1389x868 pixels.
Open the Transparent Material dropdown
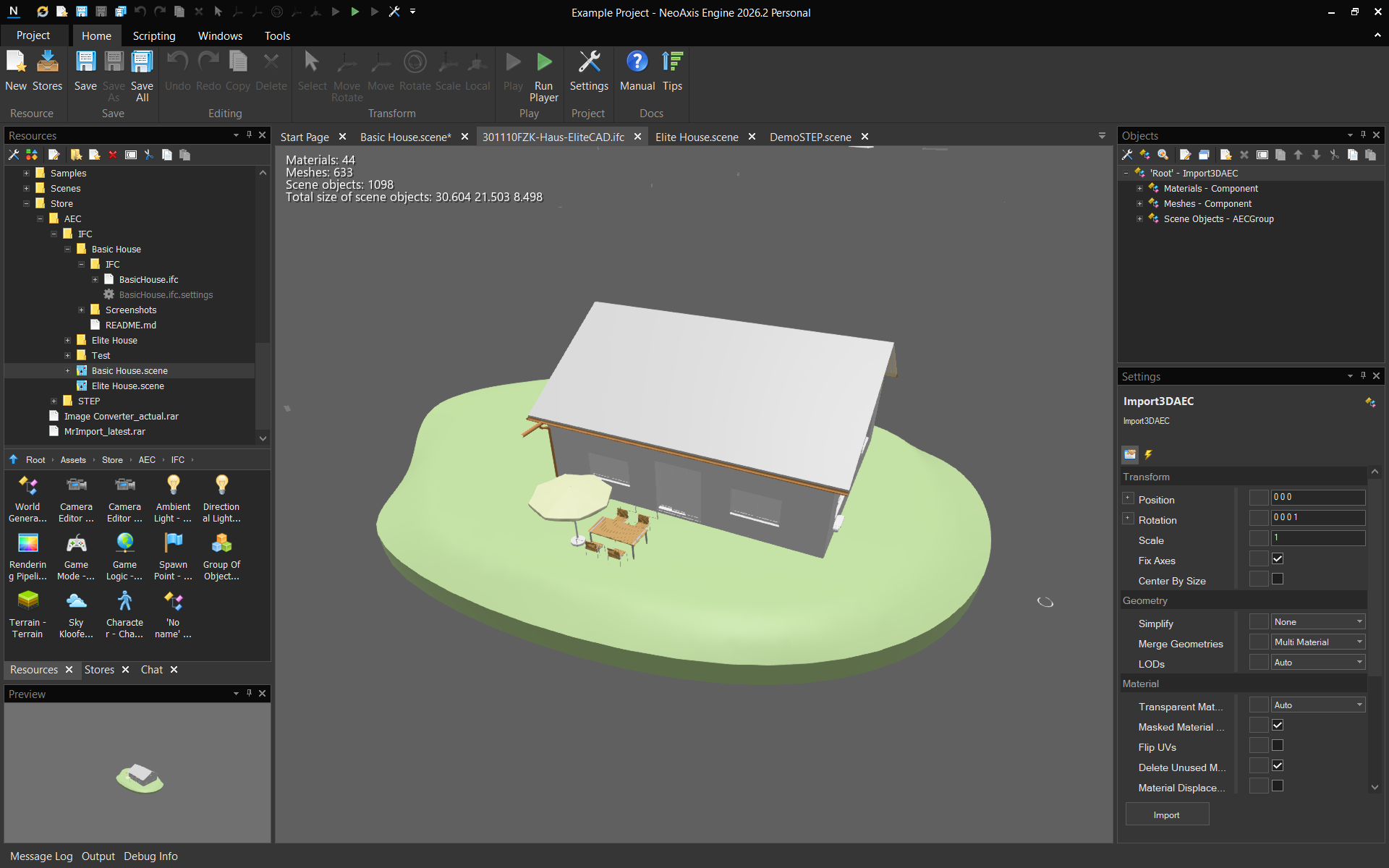1317,705
